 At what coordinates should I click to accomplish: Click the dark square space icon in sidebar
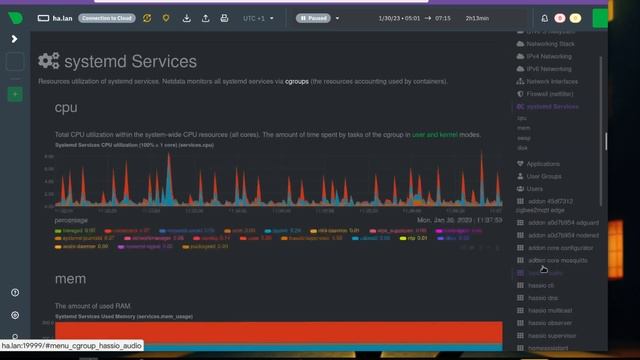click(x=15, y=62)
